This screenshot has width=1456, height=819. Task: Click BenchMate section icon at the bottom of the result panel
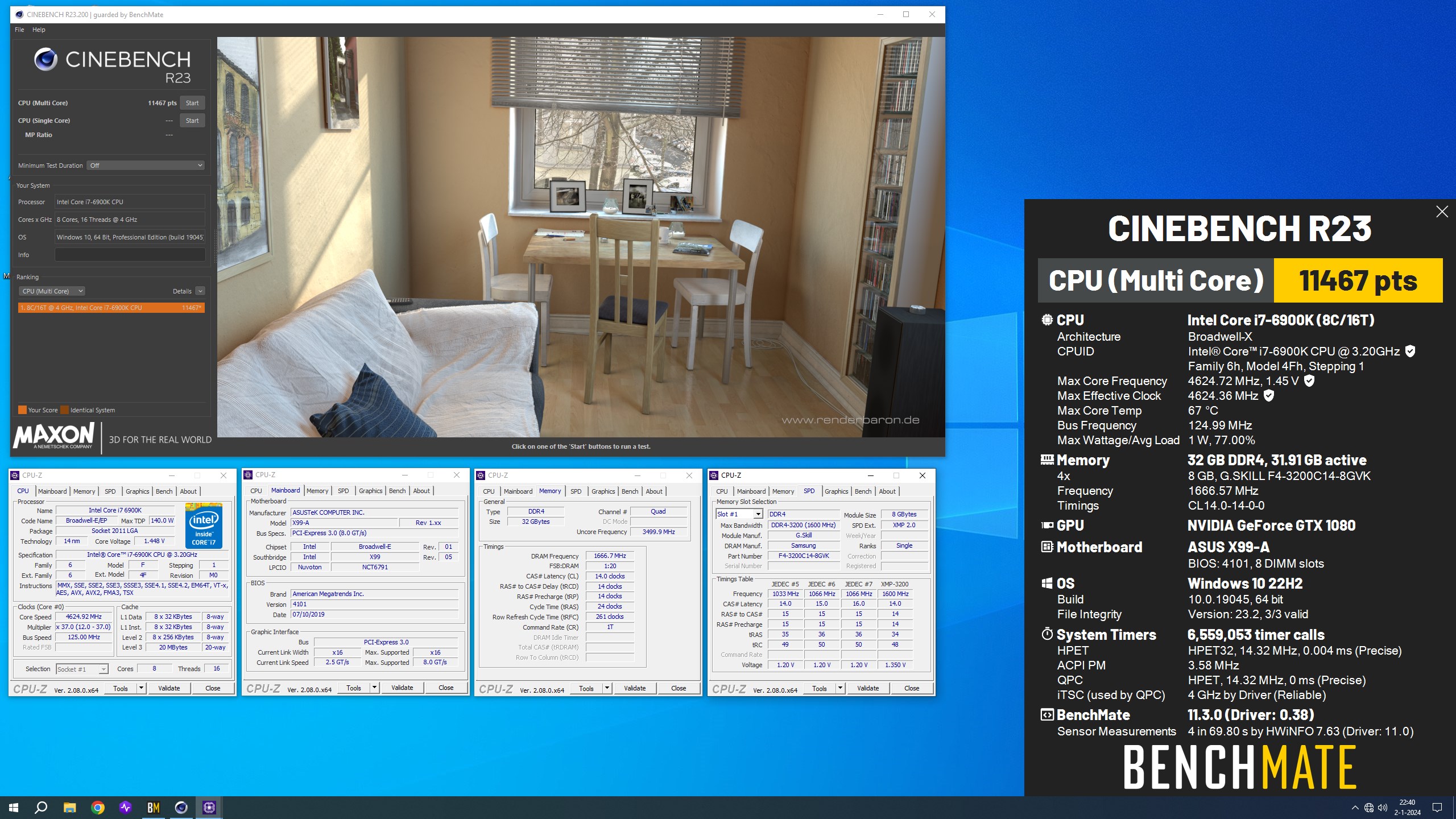1047,714
